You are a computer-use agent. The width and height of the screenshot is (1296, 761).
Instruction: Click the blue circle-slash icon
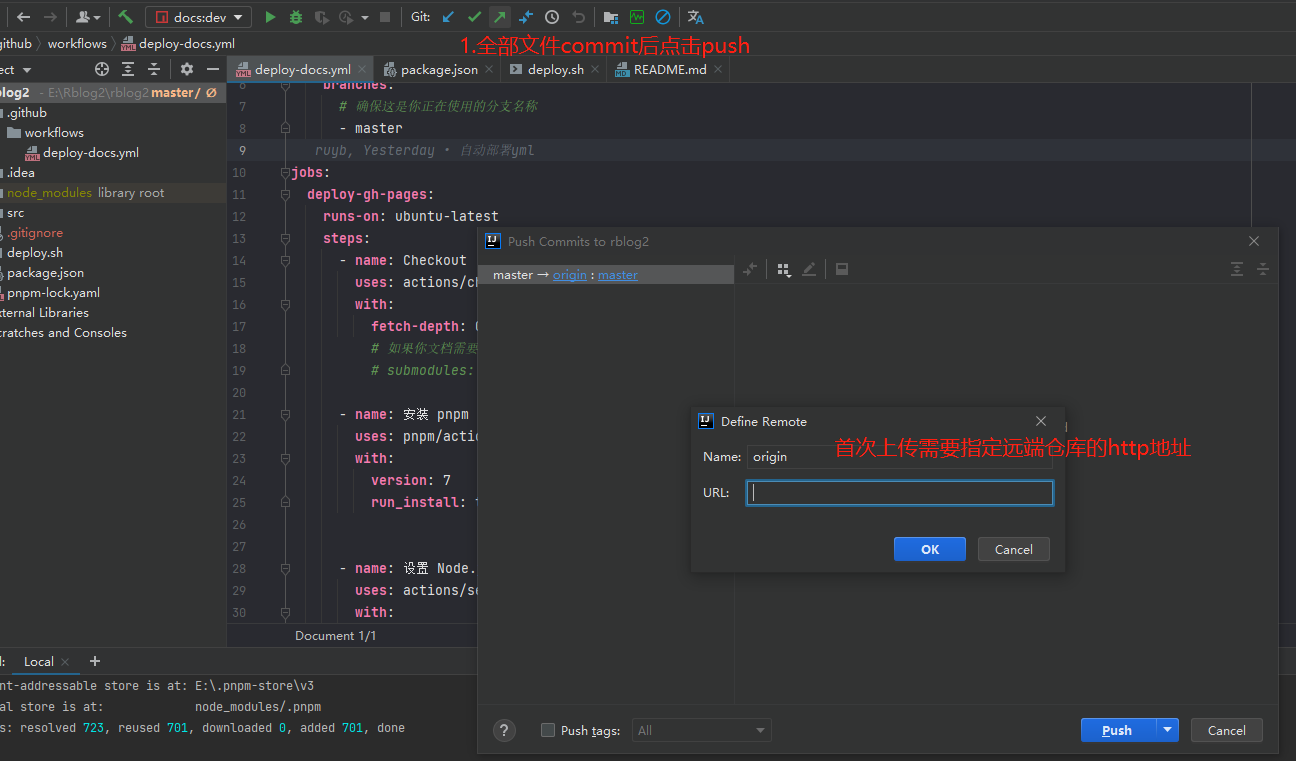(663, 17)
